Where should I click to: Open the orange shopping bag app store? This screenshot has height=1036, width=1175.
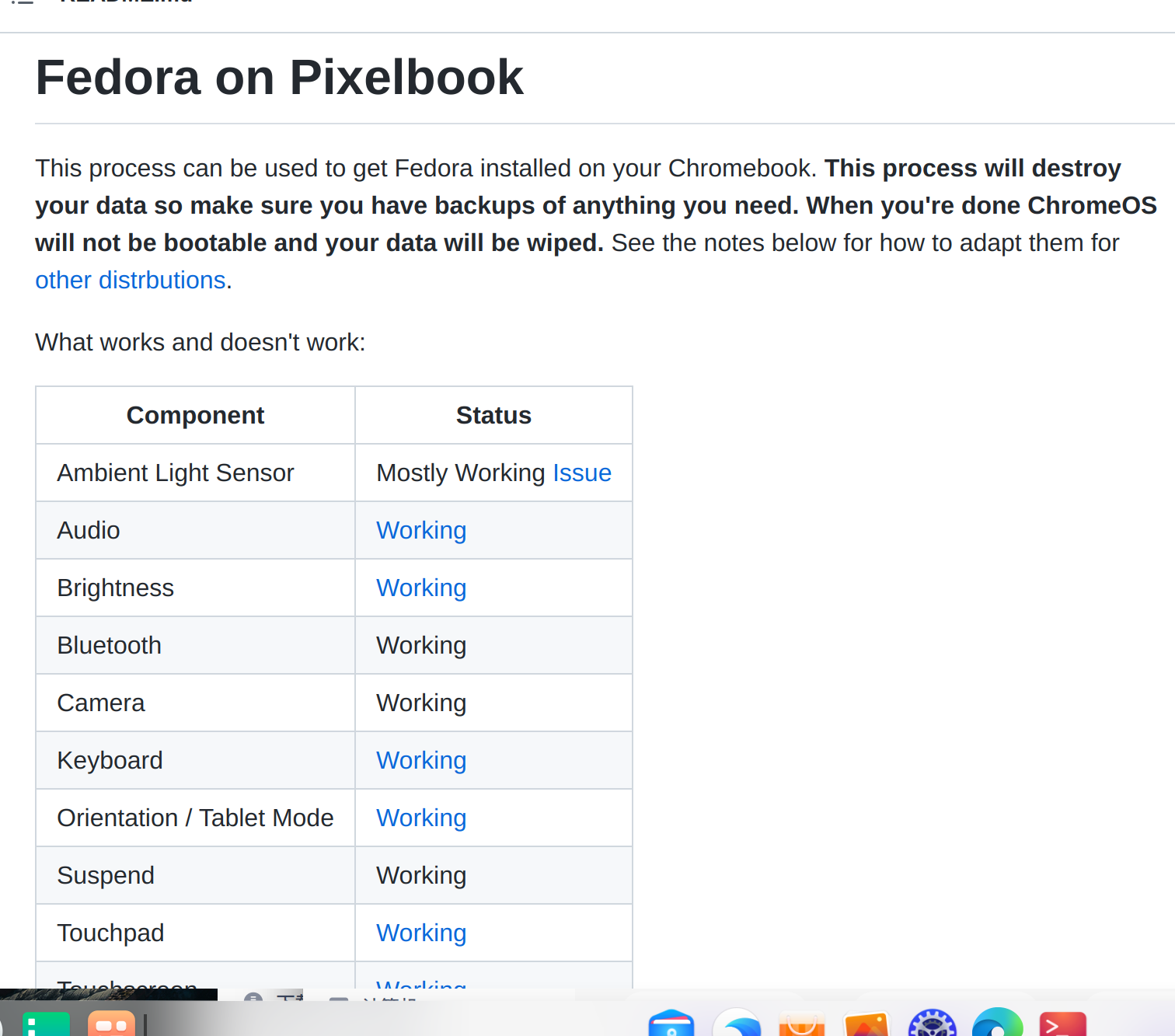801,1024
